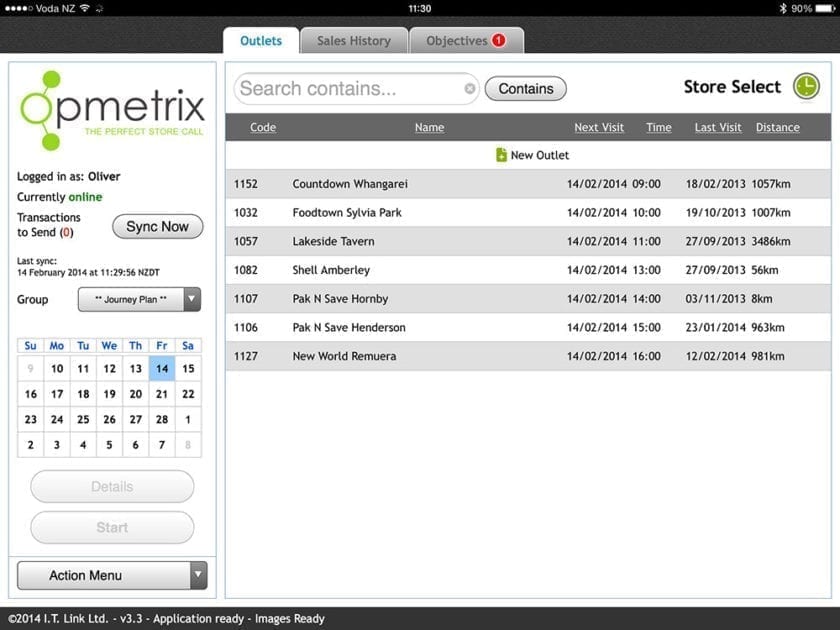Sort outlets by the Name column
Image resolution: width=840 pixels, height=630 pixels.
[x=429, y=127]
